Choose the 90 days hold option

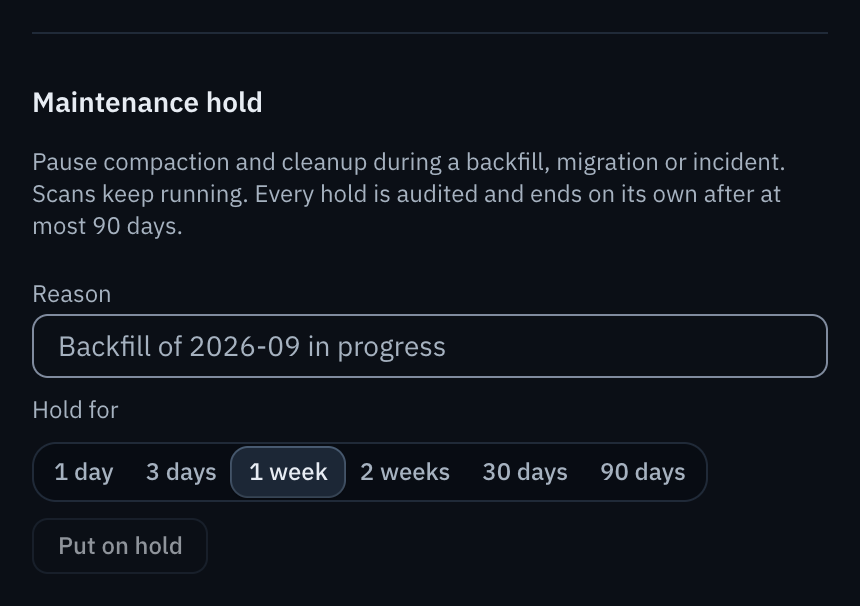[x=643, y=472]
